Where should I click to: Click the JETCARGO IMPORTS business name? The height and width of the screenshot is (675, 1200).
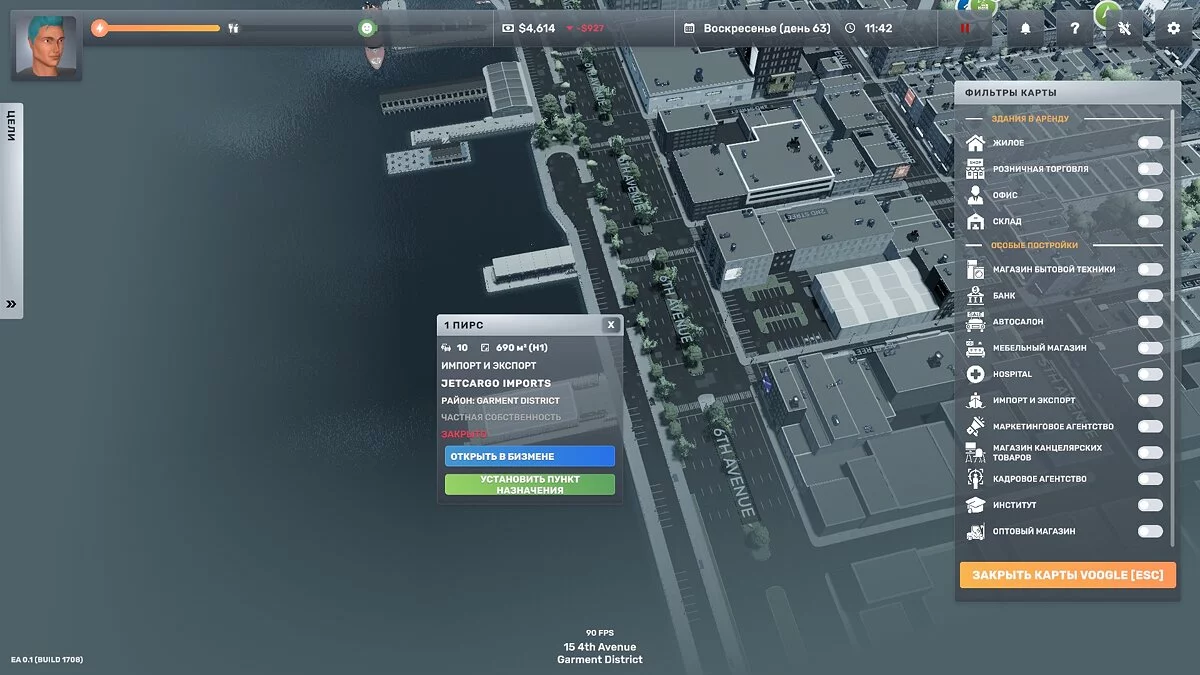496,383
